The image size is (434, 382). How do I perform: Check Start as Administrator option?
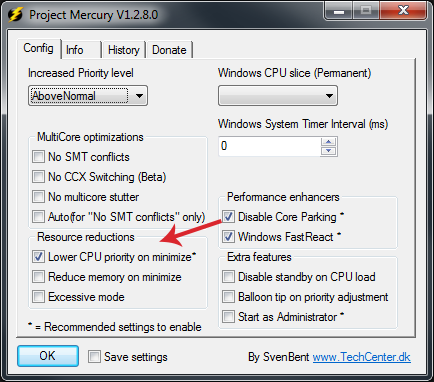[228, 317]
